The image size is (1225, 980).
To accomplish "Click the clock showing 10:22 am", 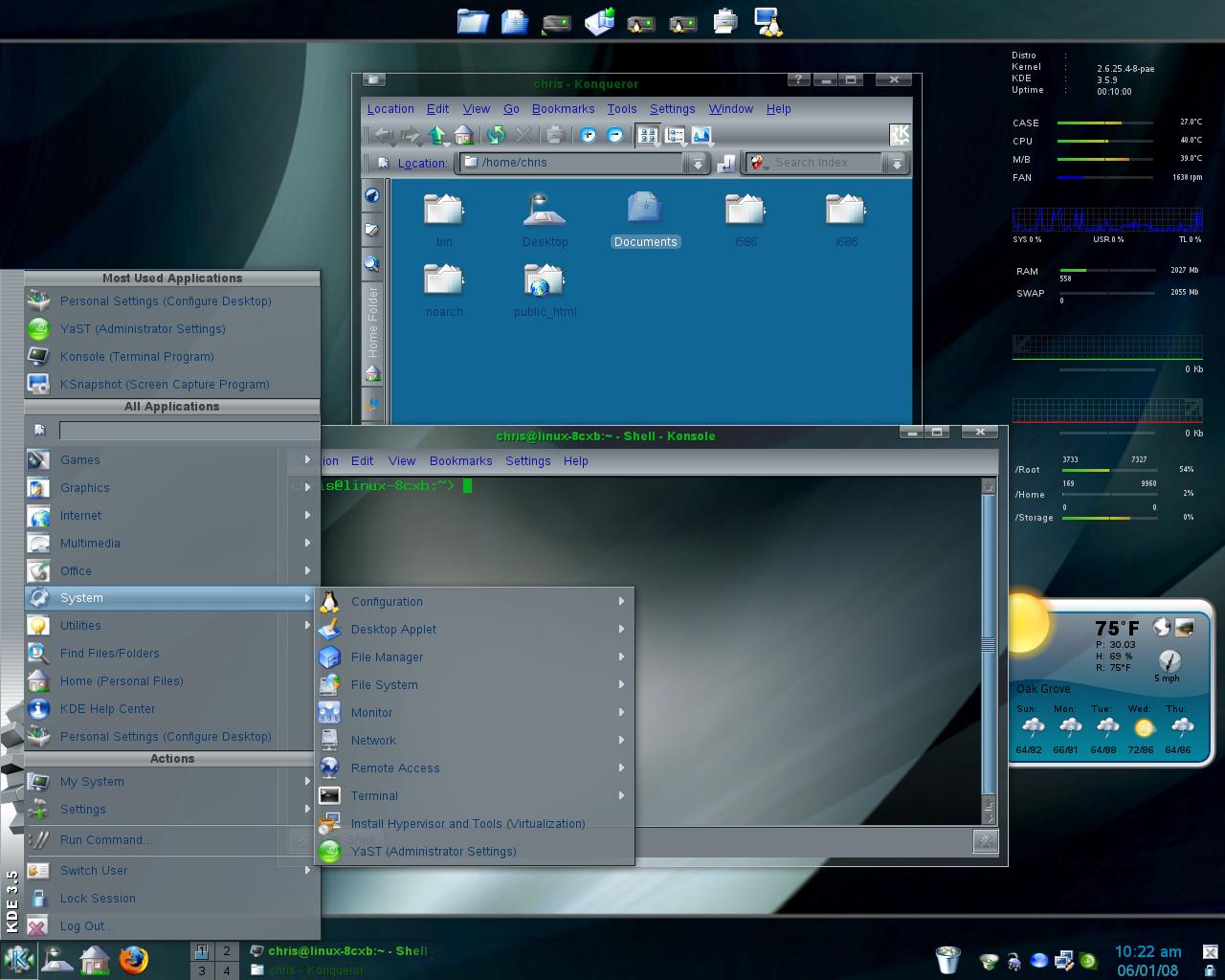I will 1147,951.
